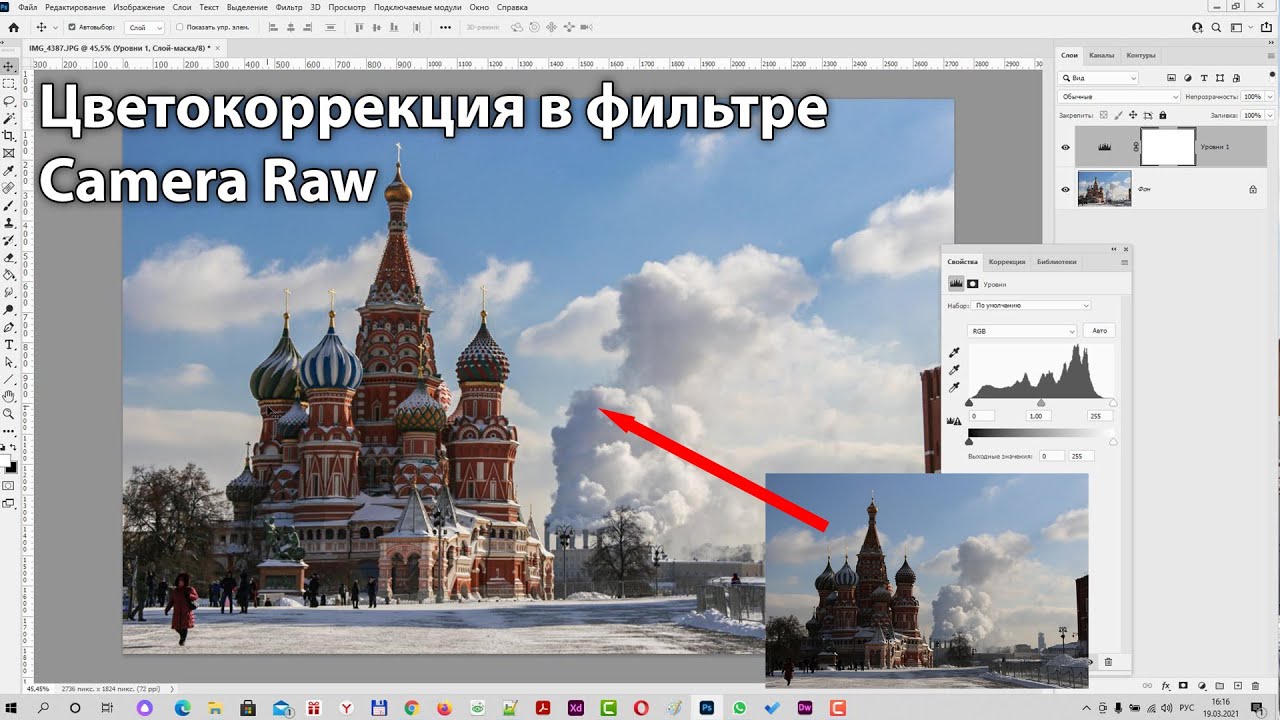Click the mask icon in Properties panel

point(972,284)
